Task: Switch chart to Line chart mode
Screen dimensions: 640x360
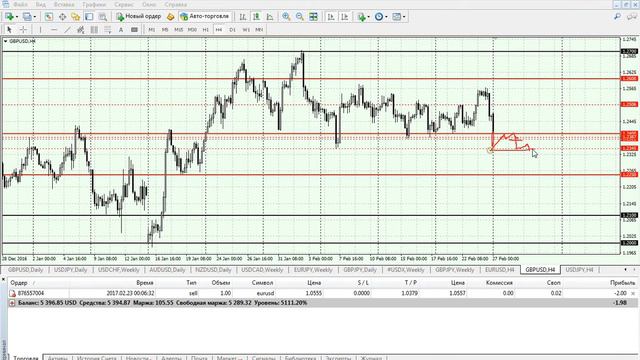Action: point(270,17)
